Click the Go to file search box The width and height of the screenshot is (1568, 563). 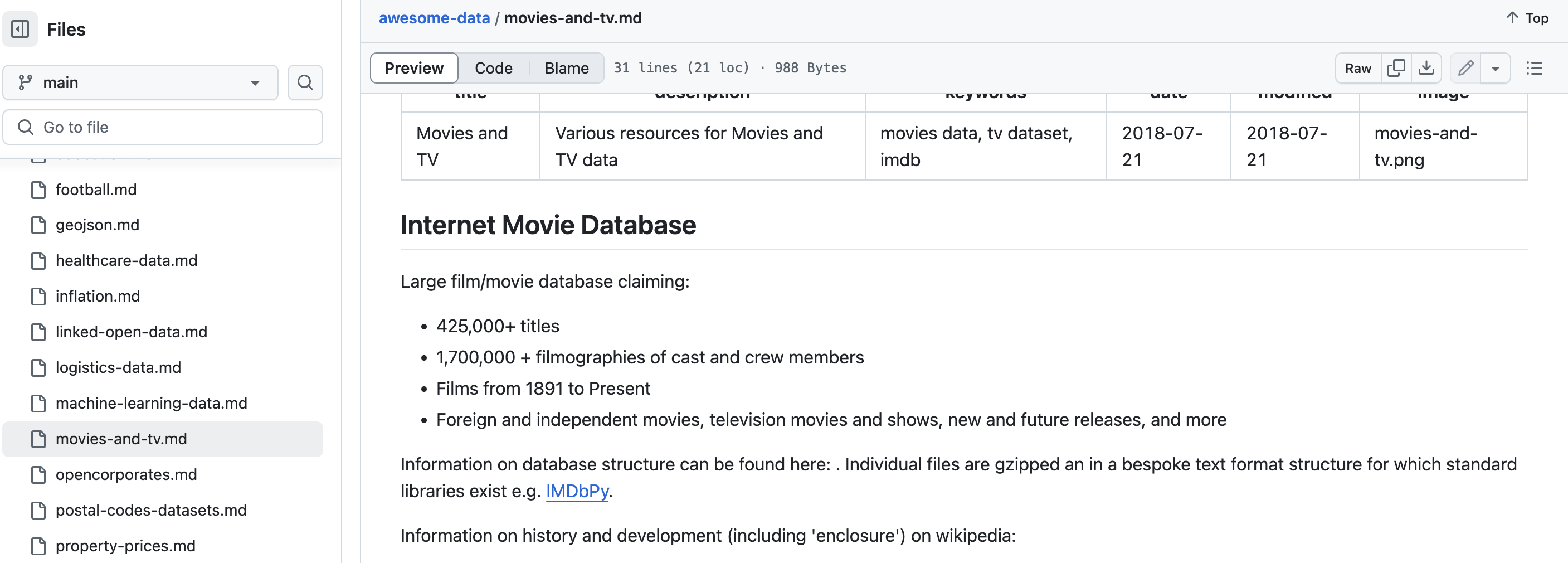click(x=162, y=127)
